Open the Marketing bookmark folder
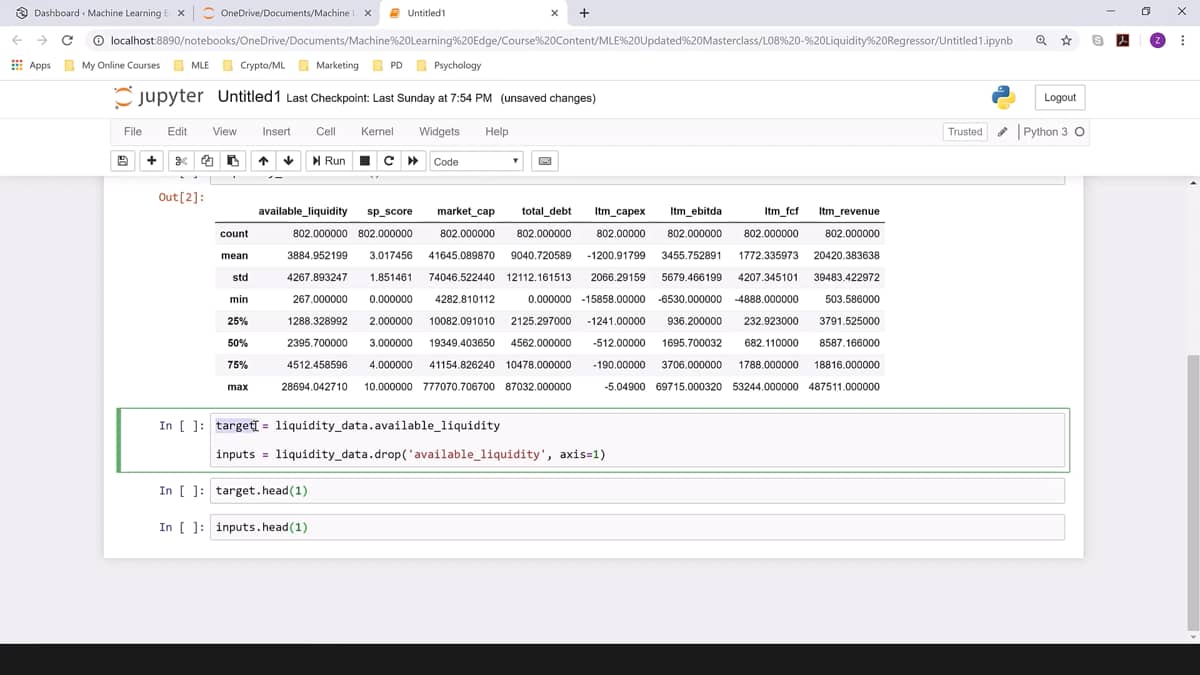The image size is (1200, 675). [x=329, y=65]
